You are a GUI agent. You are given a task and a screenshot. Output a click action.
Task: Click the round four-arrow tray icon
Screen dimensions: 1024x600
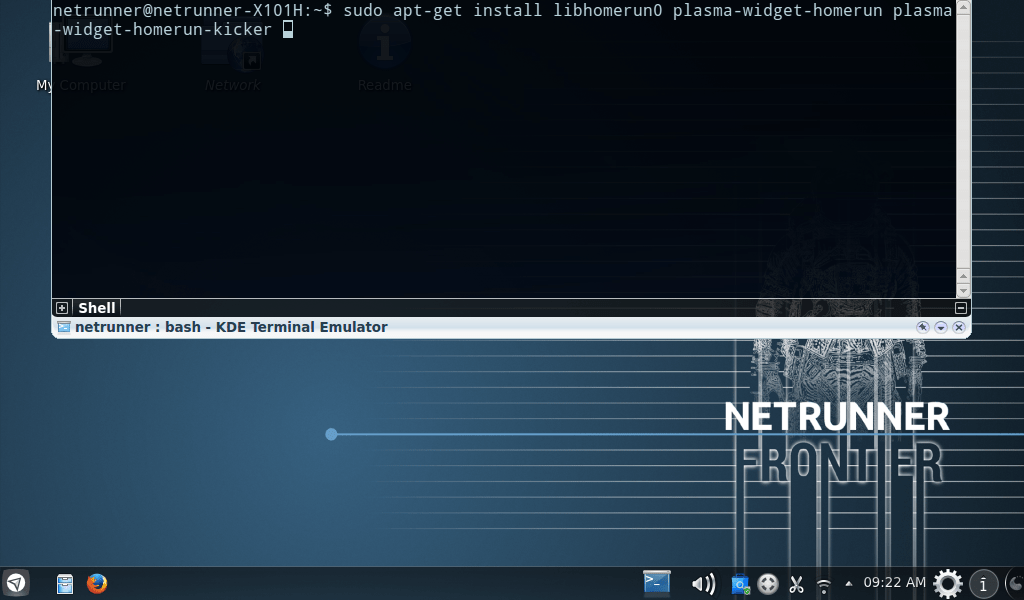click(768, 584)
